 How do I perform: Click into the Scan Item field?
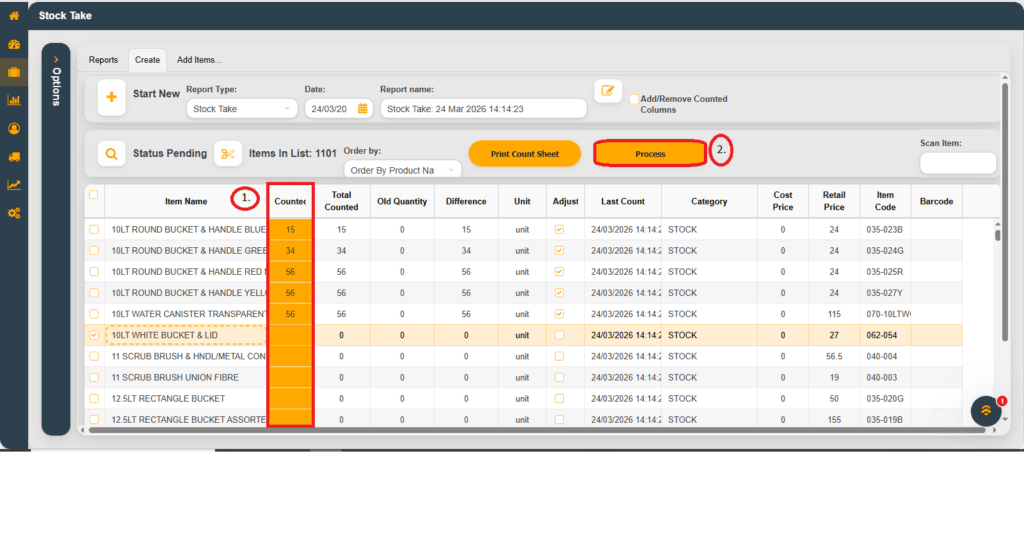[x=957, y=163]
